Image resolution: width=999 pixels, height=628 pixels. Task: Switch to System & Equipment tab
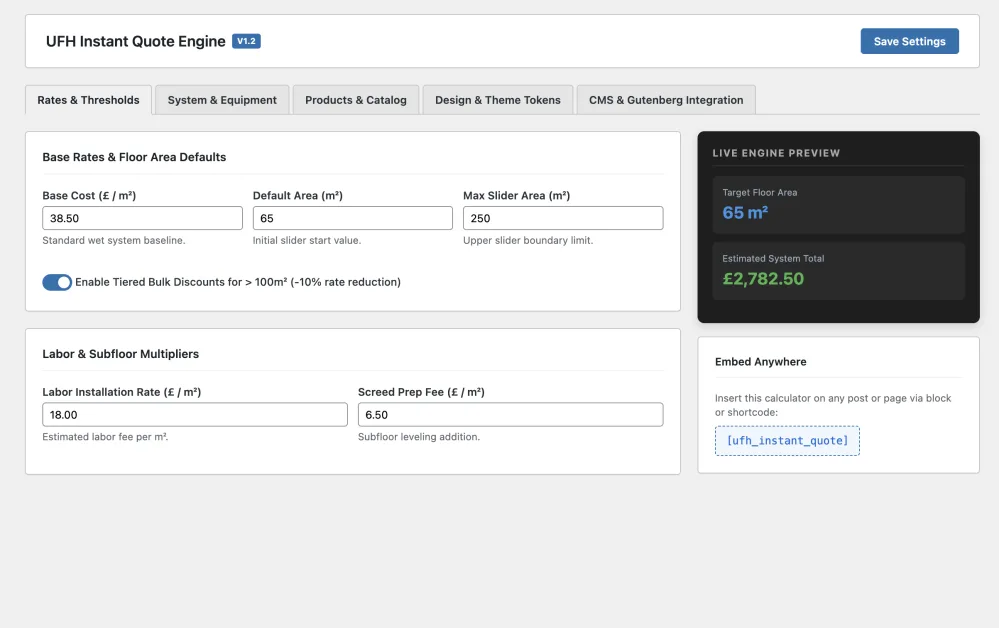[x=222, y=100]
